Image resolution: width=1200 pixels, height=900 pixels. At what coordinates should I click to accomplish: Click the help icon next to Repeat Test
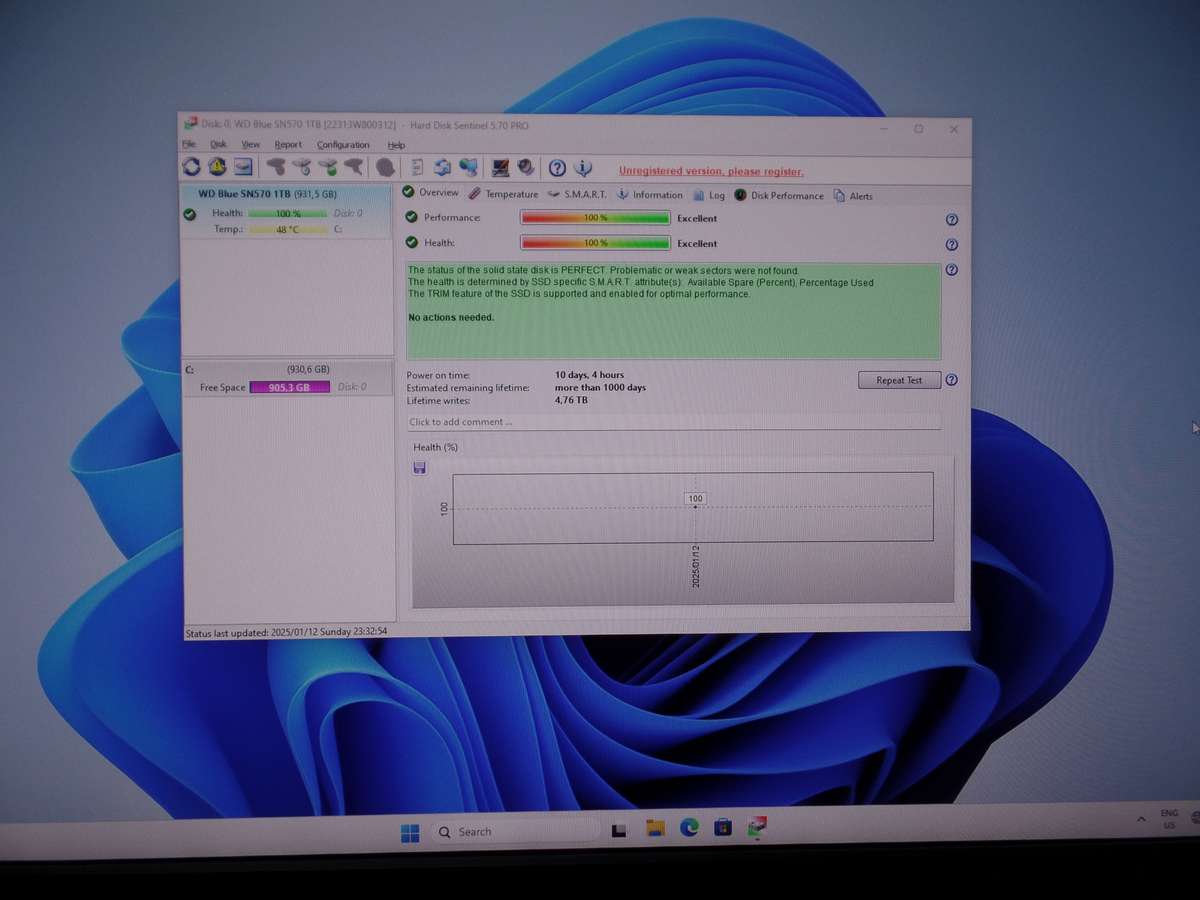(x=951, y=380)
